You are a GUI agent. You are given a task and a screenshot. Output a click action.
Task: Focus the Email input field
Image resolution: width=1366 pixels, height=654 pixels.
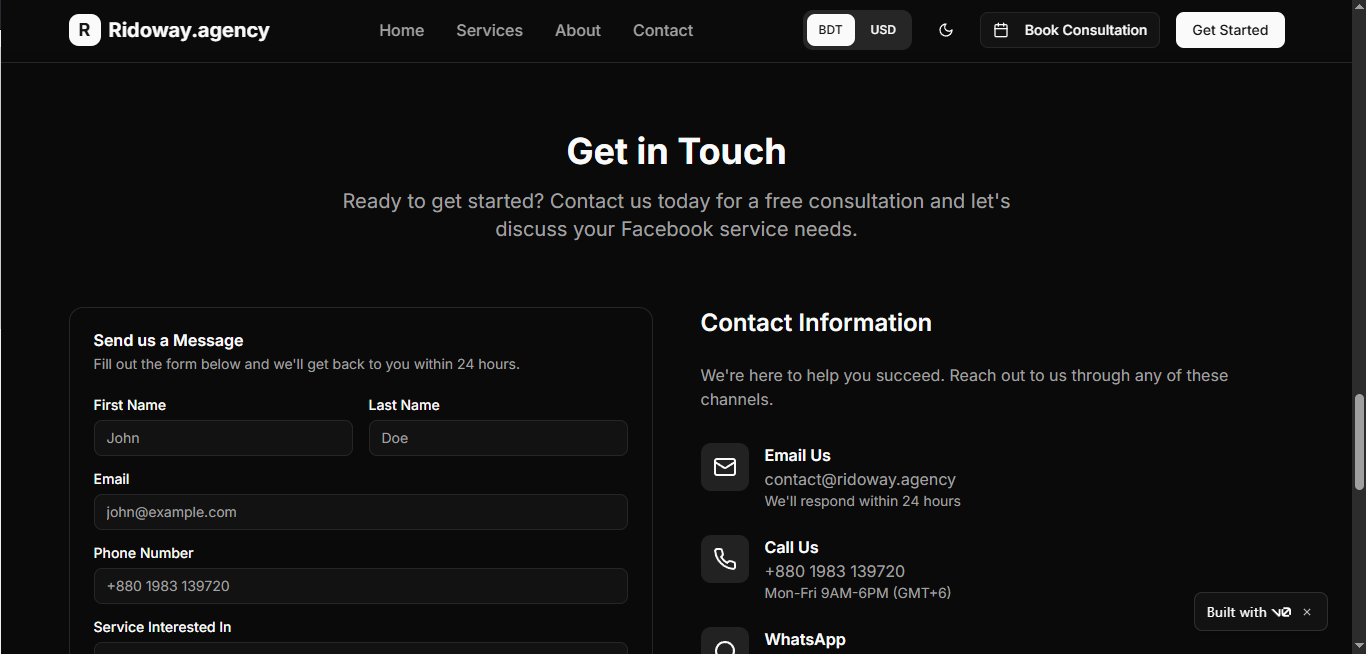(x=361, y=512)
